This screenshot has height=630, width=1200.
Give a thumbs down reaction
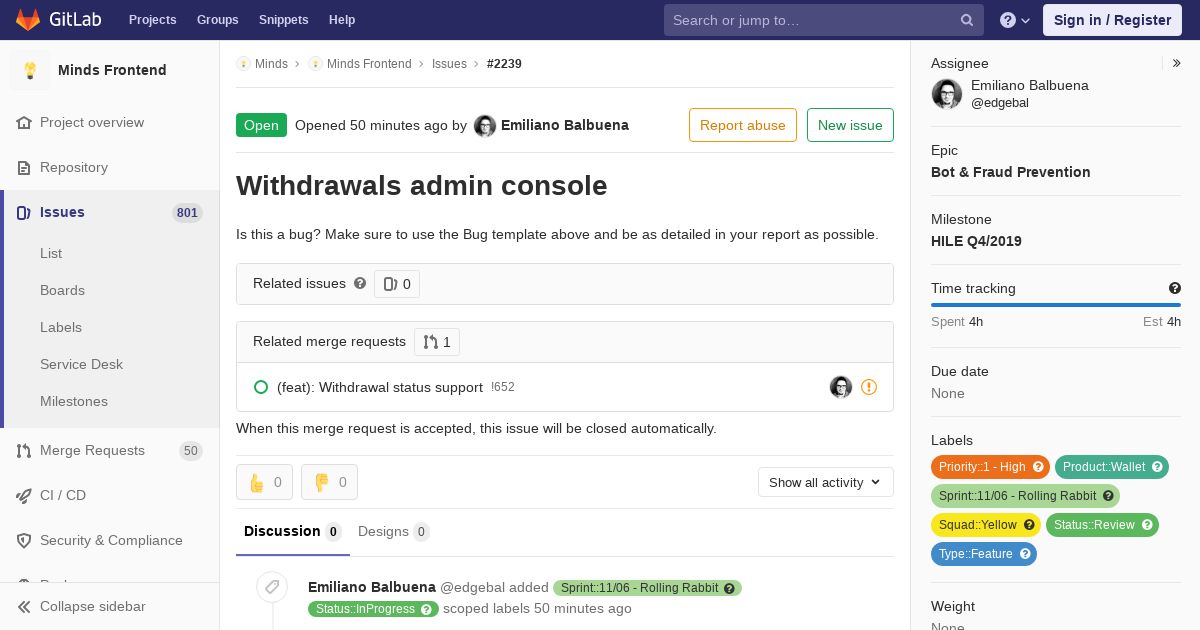pos(329,482)
